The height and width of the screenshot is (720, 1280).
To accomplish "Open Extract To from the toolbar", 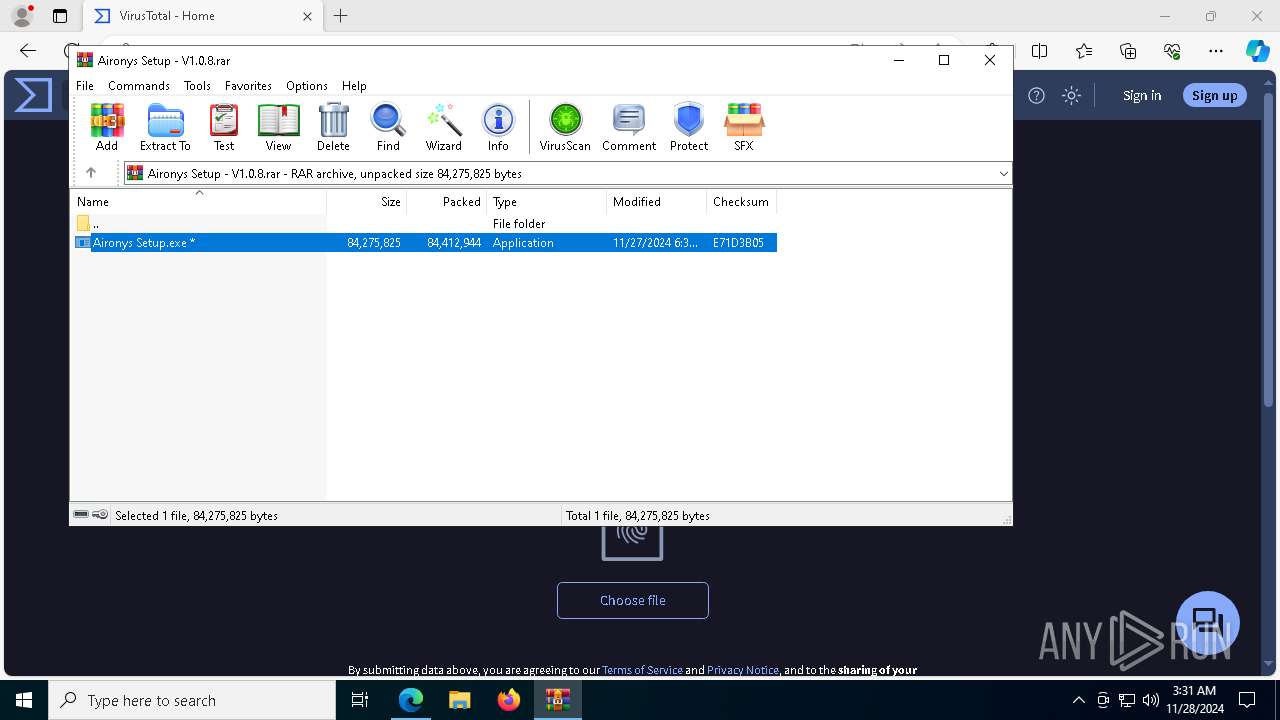I will [165, 127].
